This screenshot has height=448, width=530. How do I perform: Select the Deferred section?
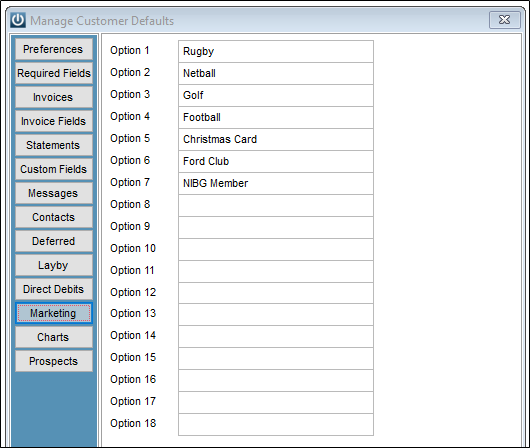(54, 241)
